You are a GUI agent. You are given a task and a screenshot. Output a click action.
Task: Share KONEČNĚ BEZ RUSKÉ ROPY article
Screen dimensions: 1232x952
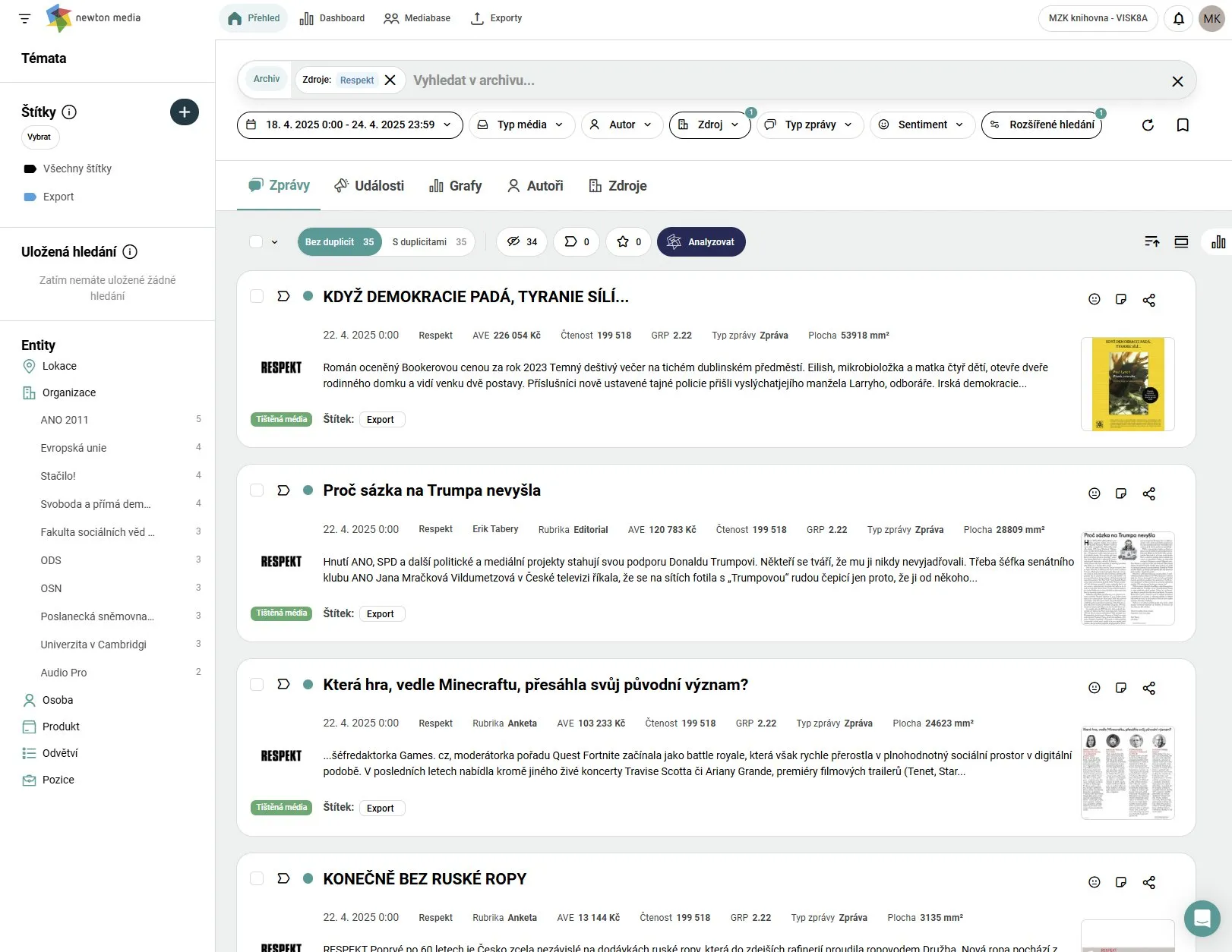[1149, 883]
